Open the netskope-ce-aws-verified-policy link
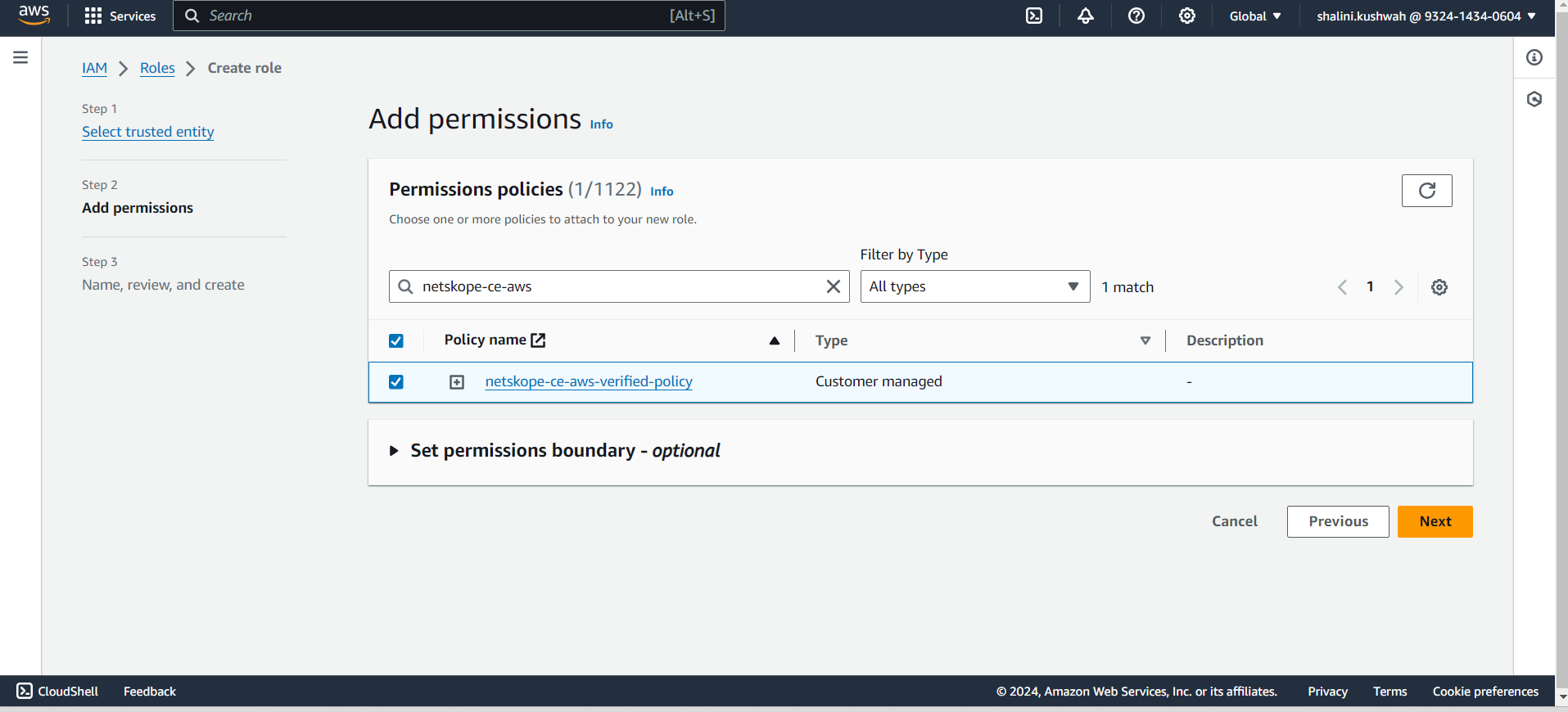This screenshot has height=712, width=1568. tap(589, 381)
